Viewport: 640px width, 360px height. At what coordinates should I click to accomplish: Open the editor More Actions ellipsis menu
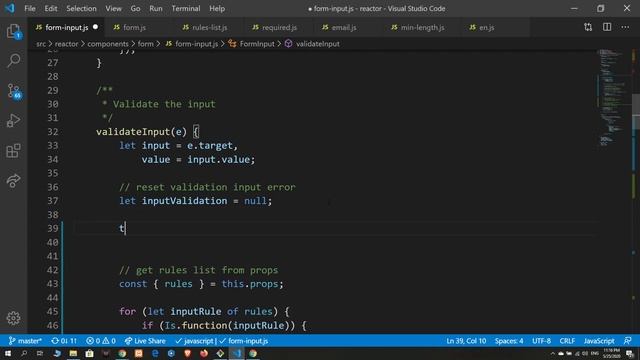(625, 27)
